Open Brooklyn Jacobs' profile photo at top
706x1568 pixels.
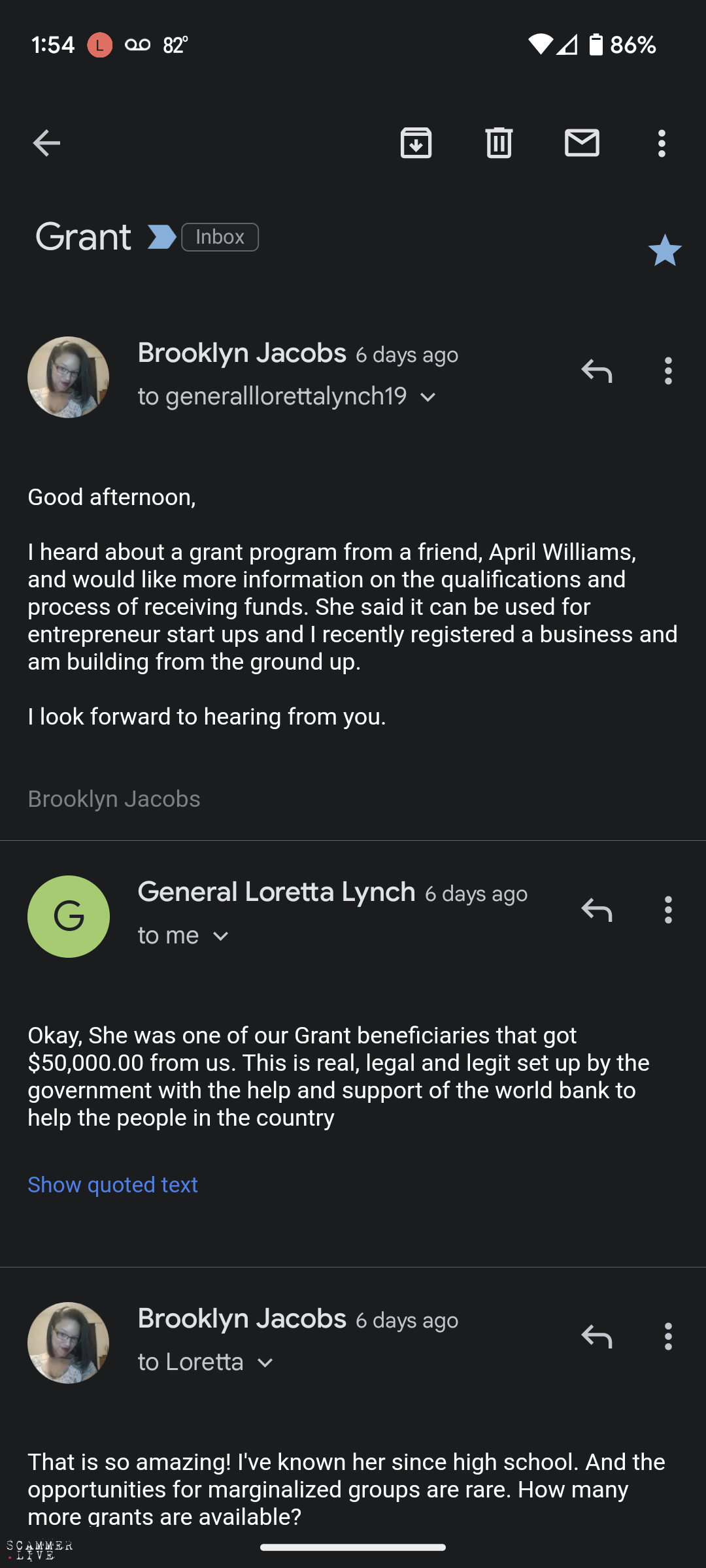click(x=68, y=377)
